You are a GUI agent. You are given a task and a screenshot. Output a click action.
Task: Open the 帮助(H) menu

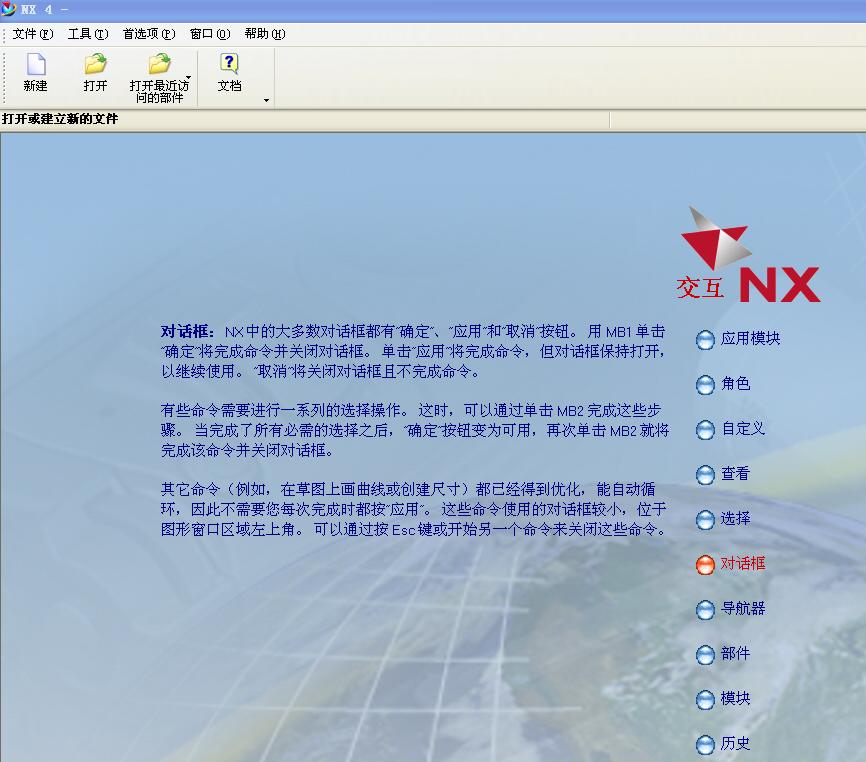click(x=265, y=34)
